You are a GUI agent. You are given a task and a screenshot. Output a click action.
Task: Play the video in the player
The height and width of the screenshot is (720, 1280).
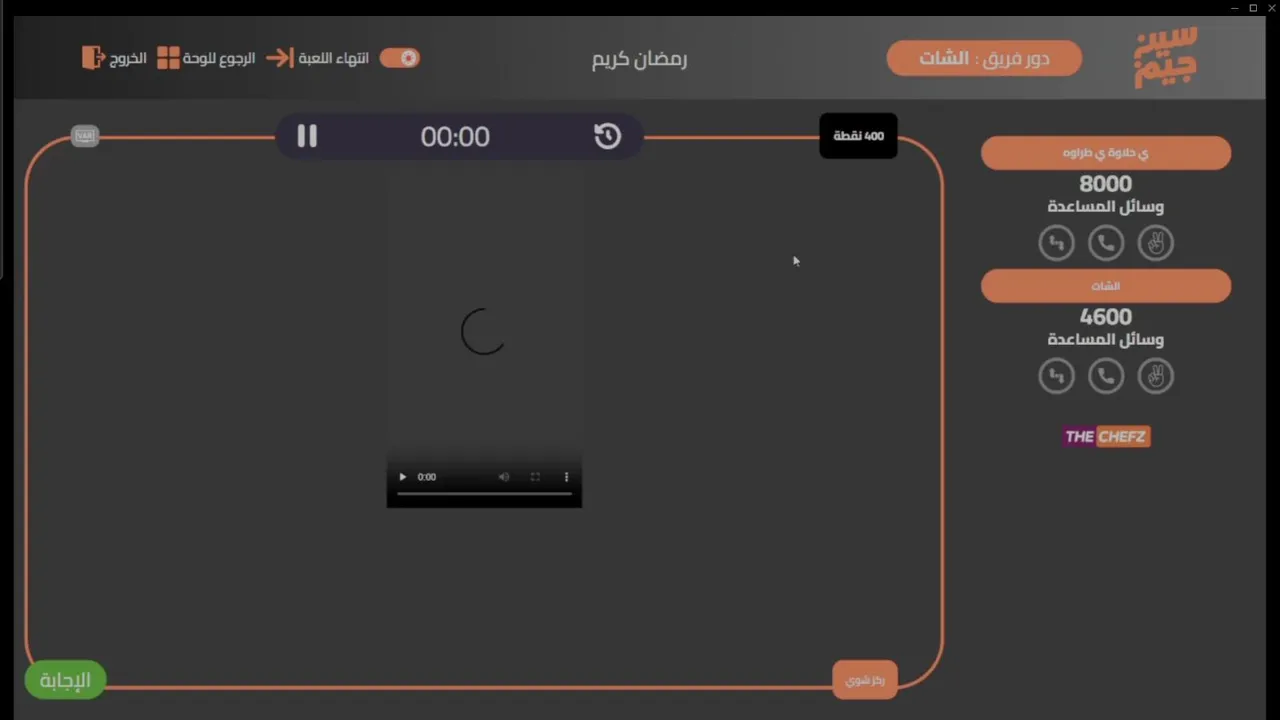(x=403, y=477)
